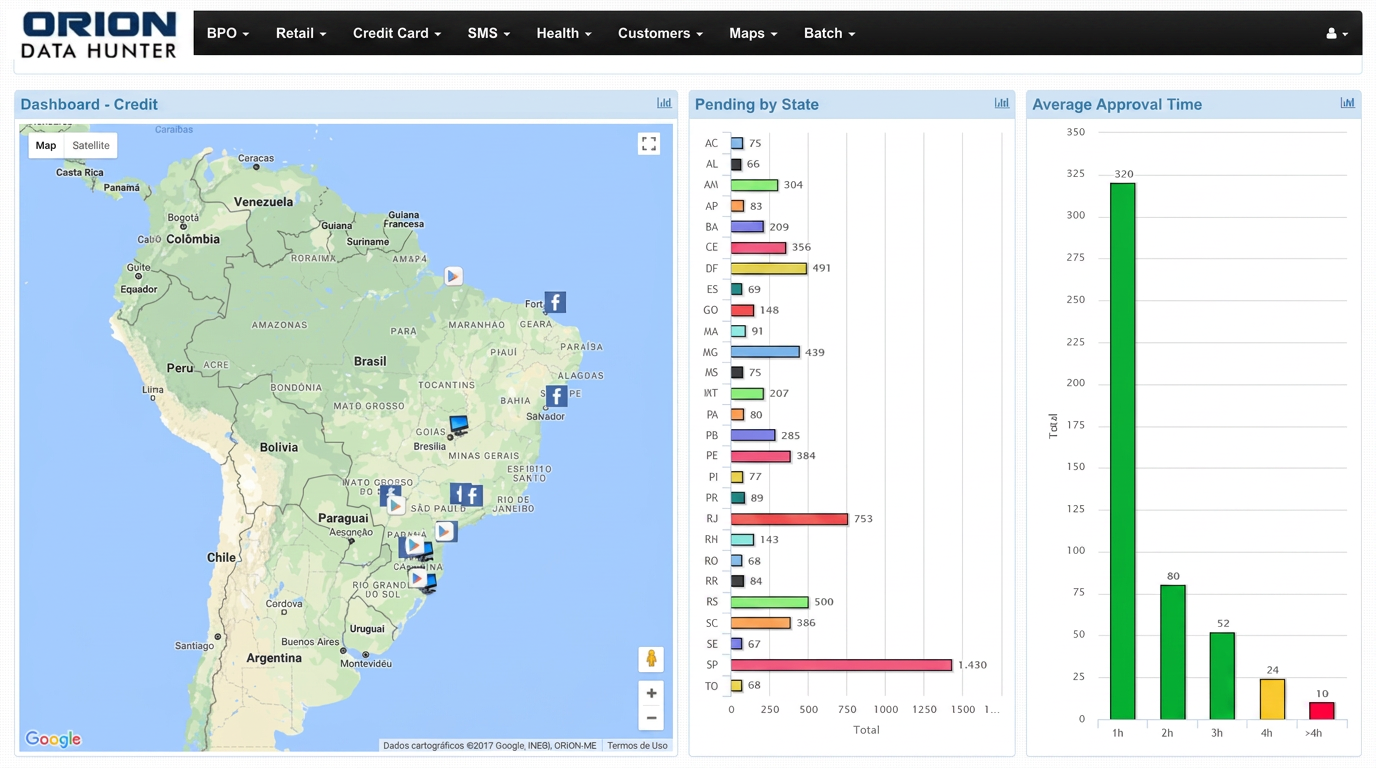
Task: Click the Orion Data Hunter logo
Action: [x=98, y=35]
